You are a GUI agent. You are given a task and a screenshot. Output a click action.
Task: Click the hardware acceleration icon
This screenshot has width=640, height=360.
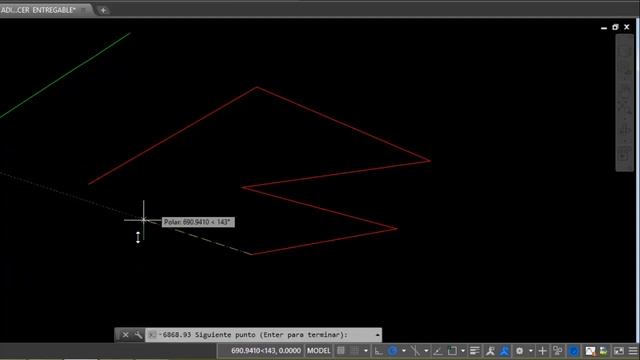(590, 351)
